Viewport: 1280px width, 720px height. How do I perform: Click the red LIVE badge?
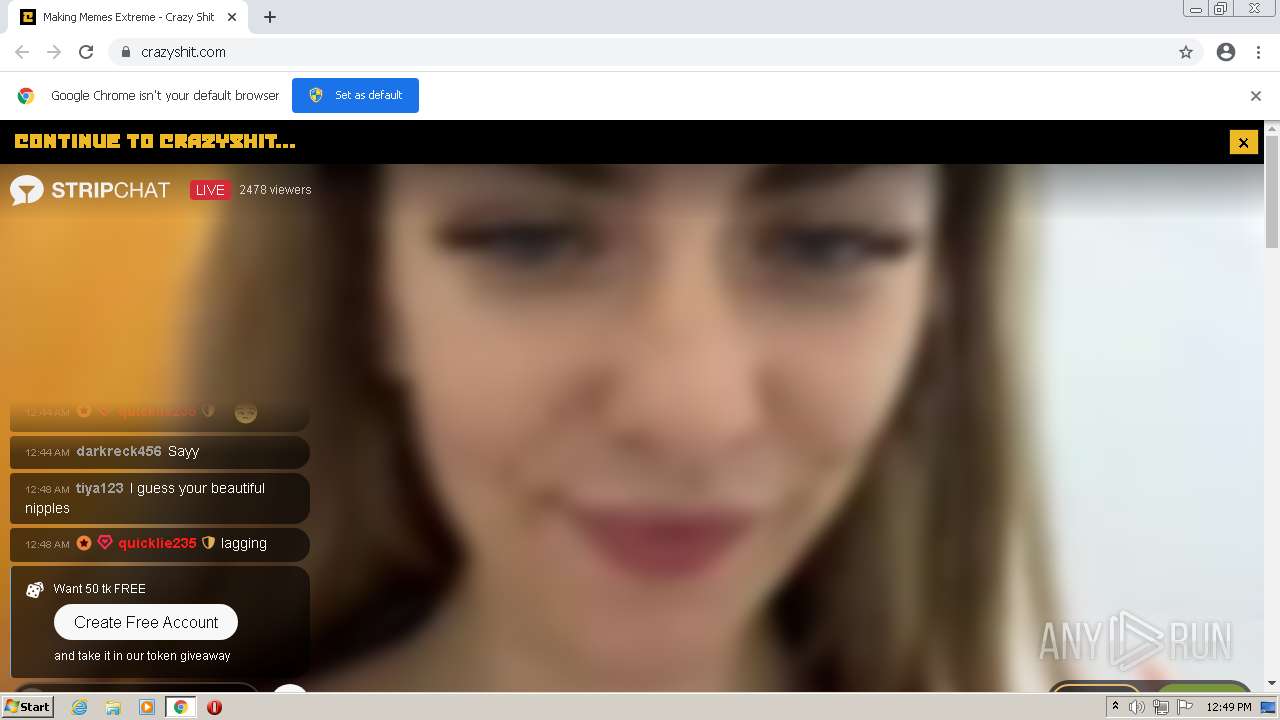point(210,190)
